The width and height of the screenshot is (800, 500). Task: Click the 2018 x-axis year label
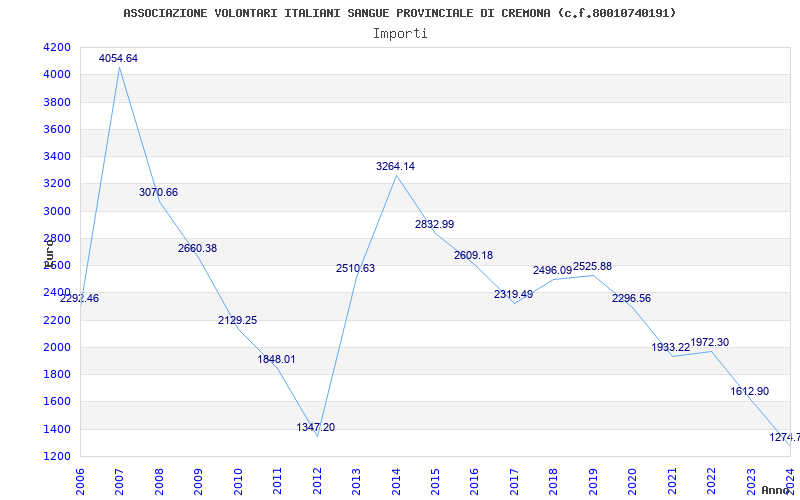pos(554,481)
